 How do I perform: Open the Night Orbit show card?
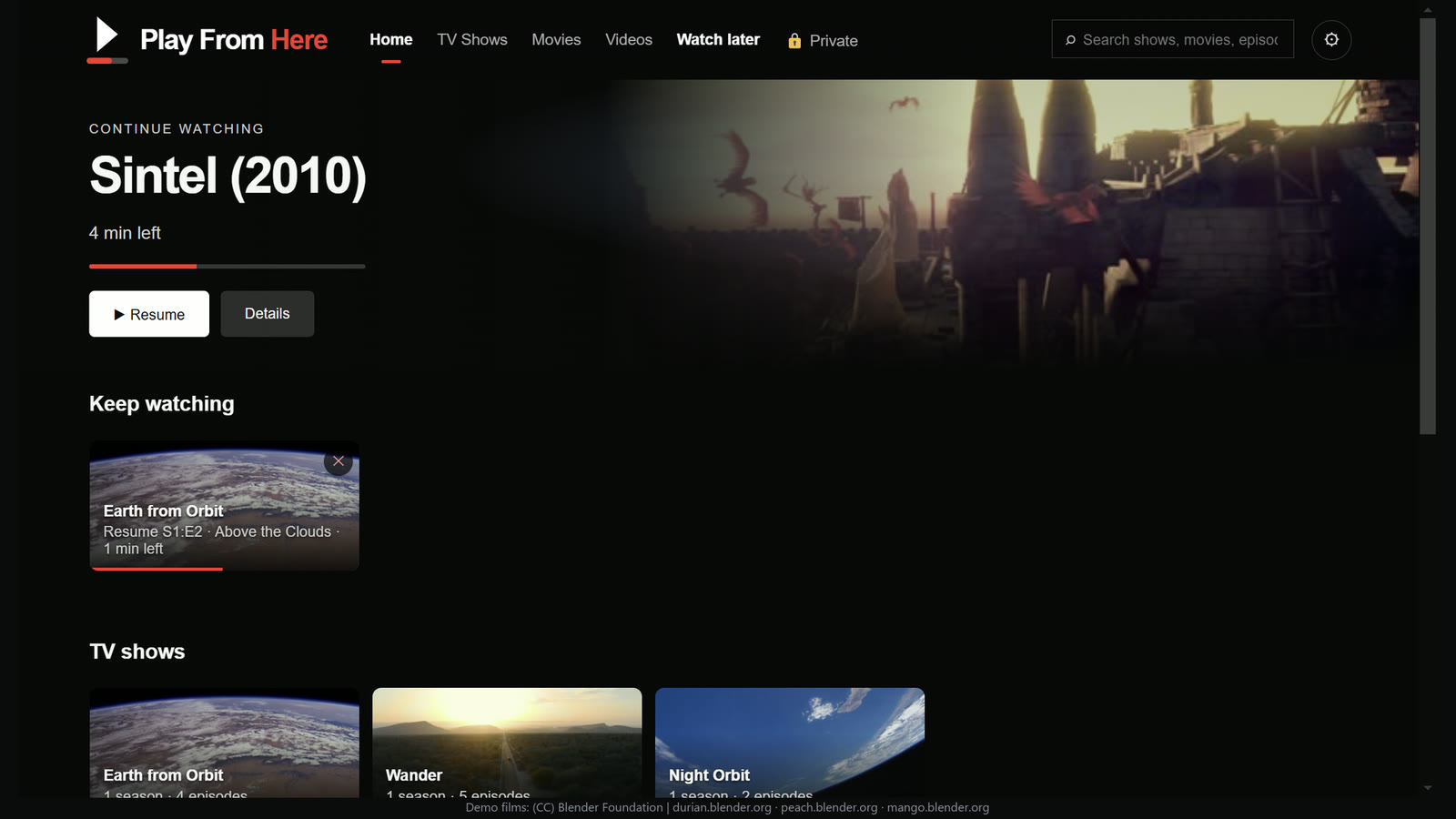pyautogui.click(x=790, y=743)
